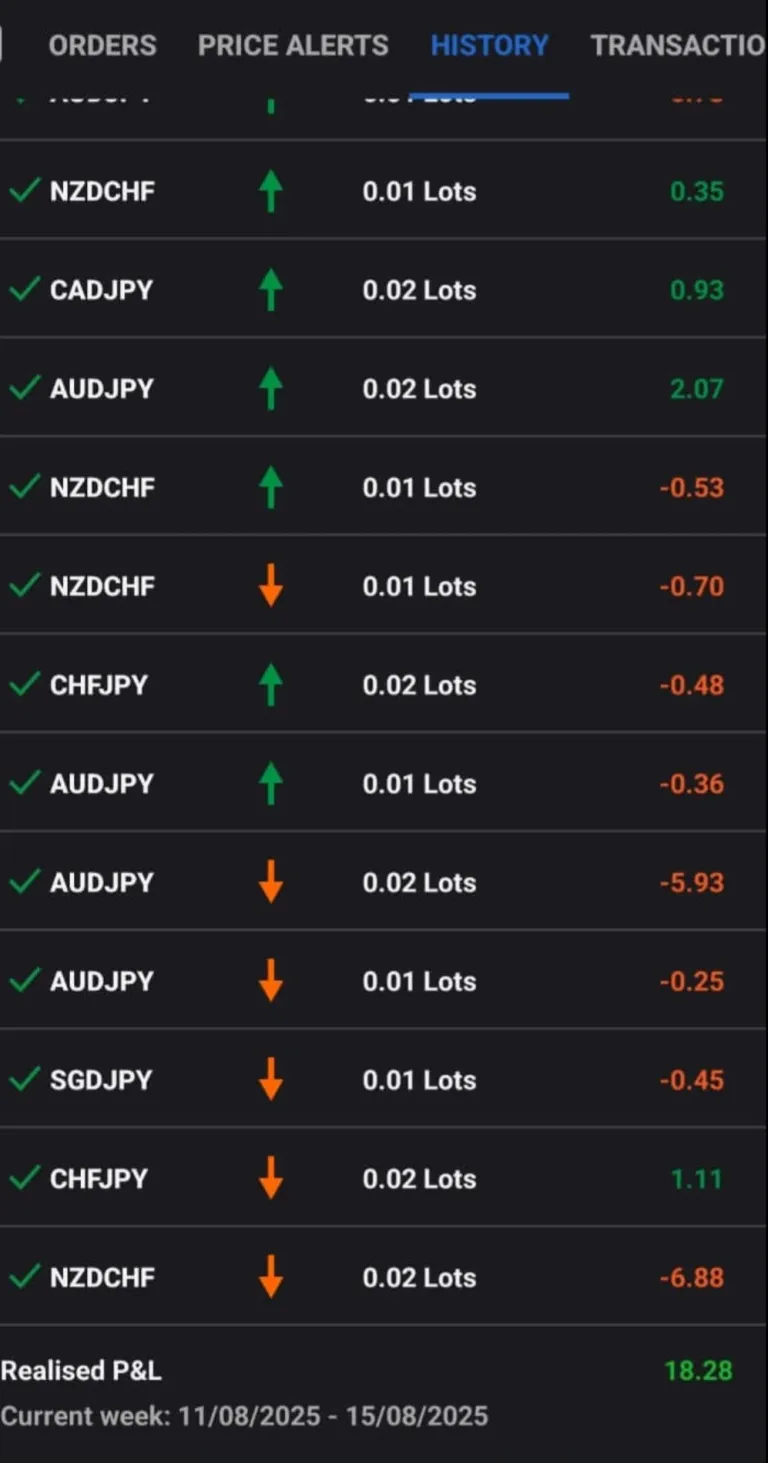Open the ORDERS tab

coord(102,45)
